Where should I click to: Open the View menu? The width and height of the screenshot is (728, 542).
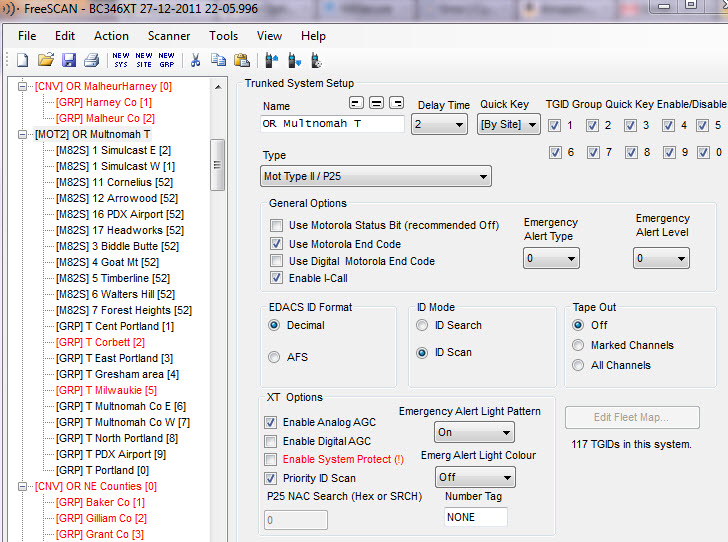click(269, 36)
